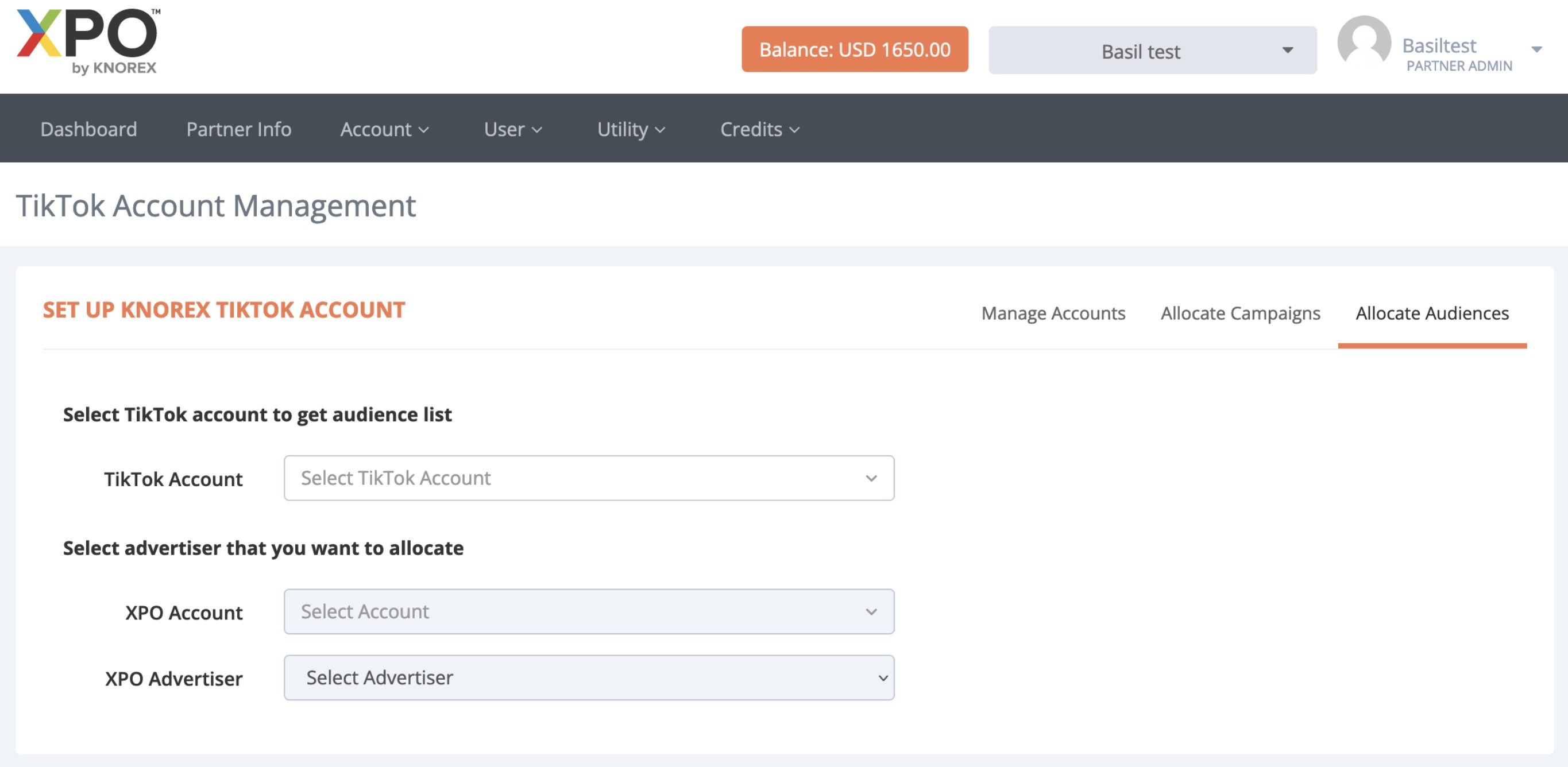Open the Utility dropdown menu
The height and width of the screenshot is (767, 1568).
tap(631, 130)
